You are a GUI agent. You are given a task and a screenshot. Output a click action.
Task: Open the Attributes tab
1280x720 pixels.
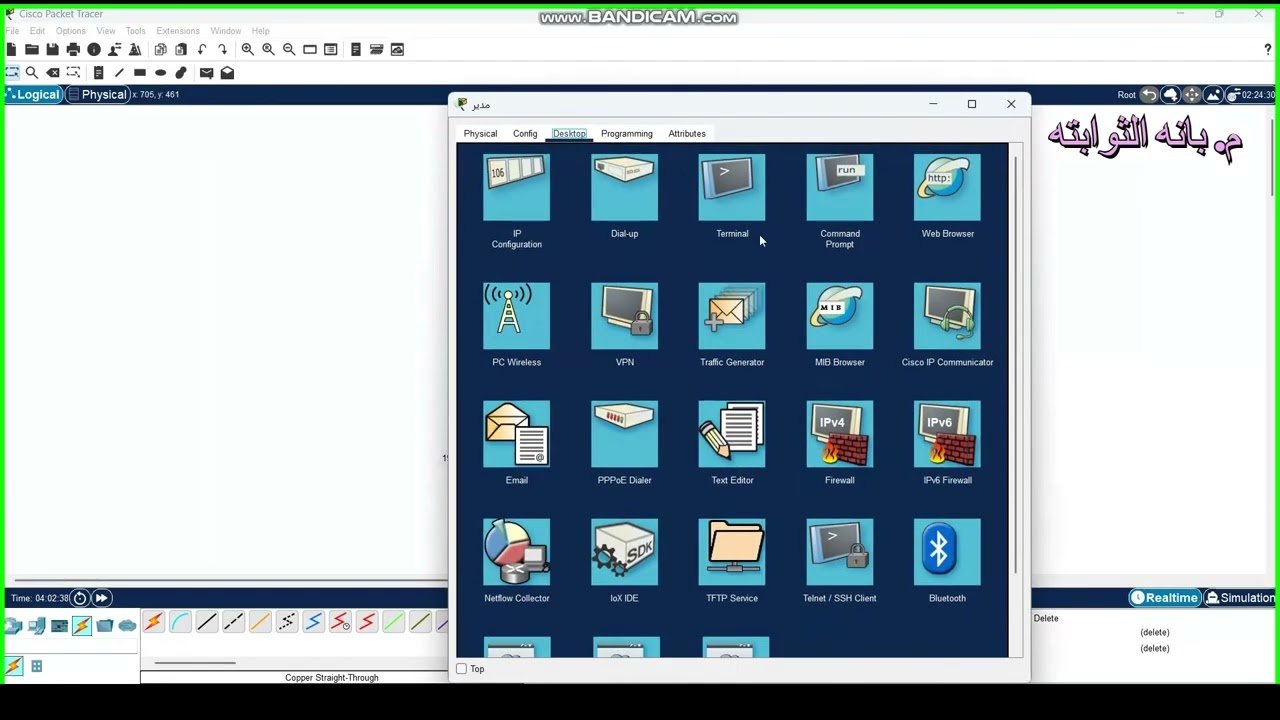(x=687, y=133)
